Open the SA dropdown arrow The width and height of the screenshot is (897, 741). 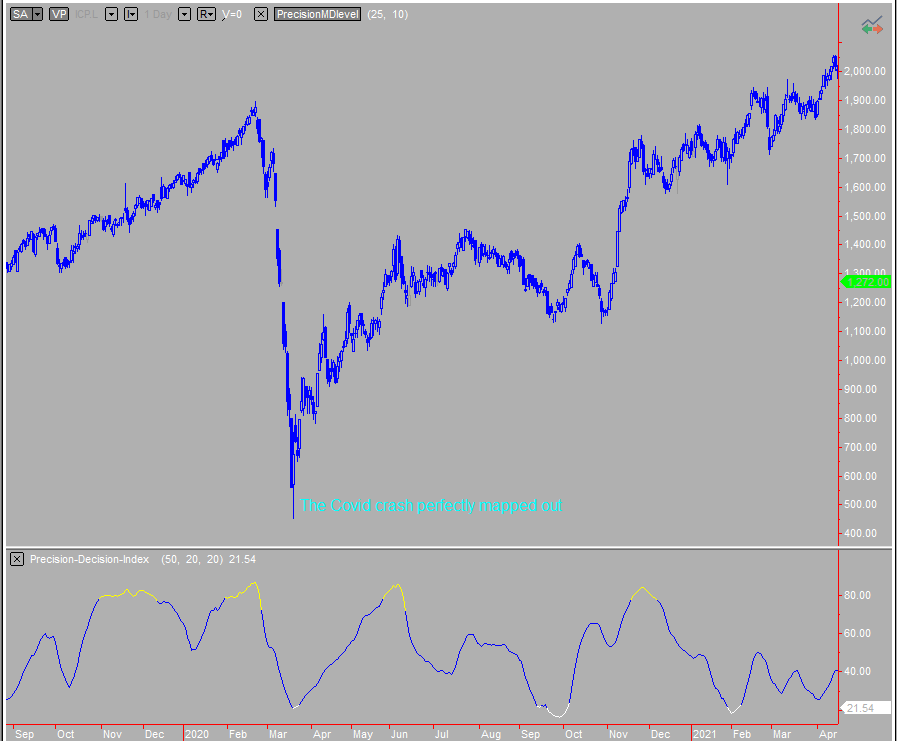pyautogui.click(x=35, y=15)
